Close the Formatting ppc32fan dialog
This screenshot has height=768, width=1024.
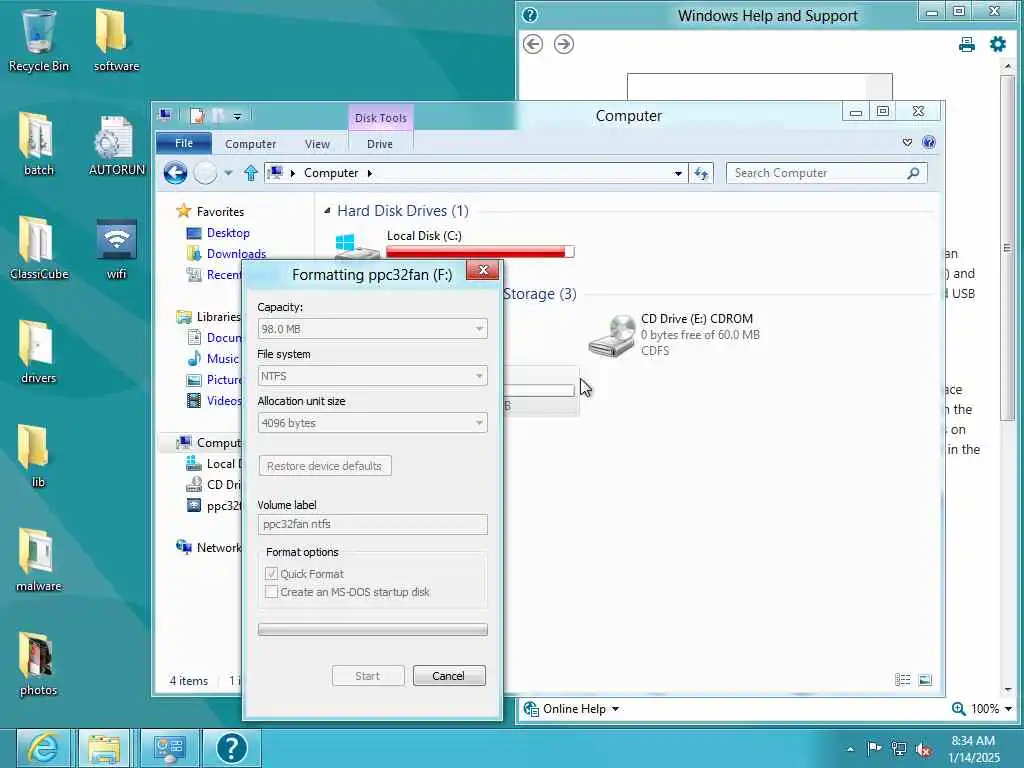(483, 270)
